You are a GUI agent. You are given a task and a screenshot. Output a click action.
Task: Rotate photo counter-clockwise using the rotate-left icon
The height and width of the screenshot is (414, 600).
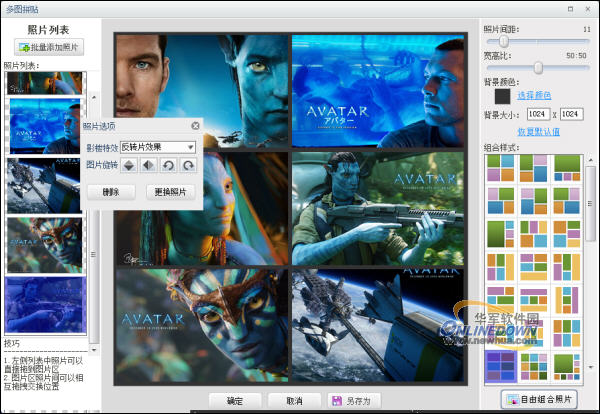[x=167, y=165]
